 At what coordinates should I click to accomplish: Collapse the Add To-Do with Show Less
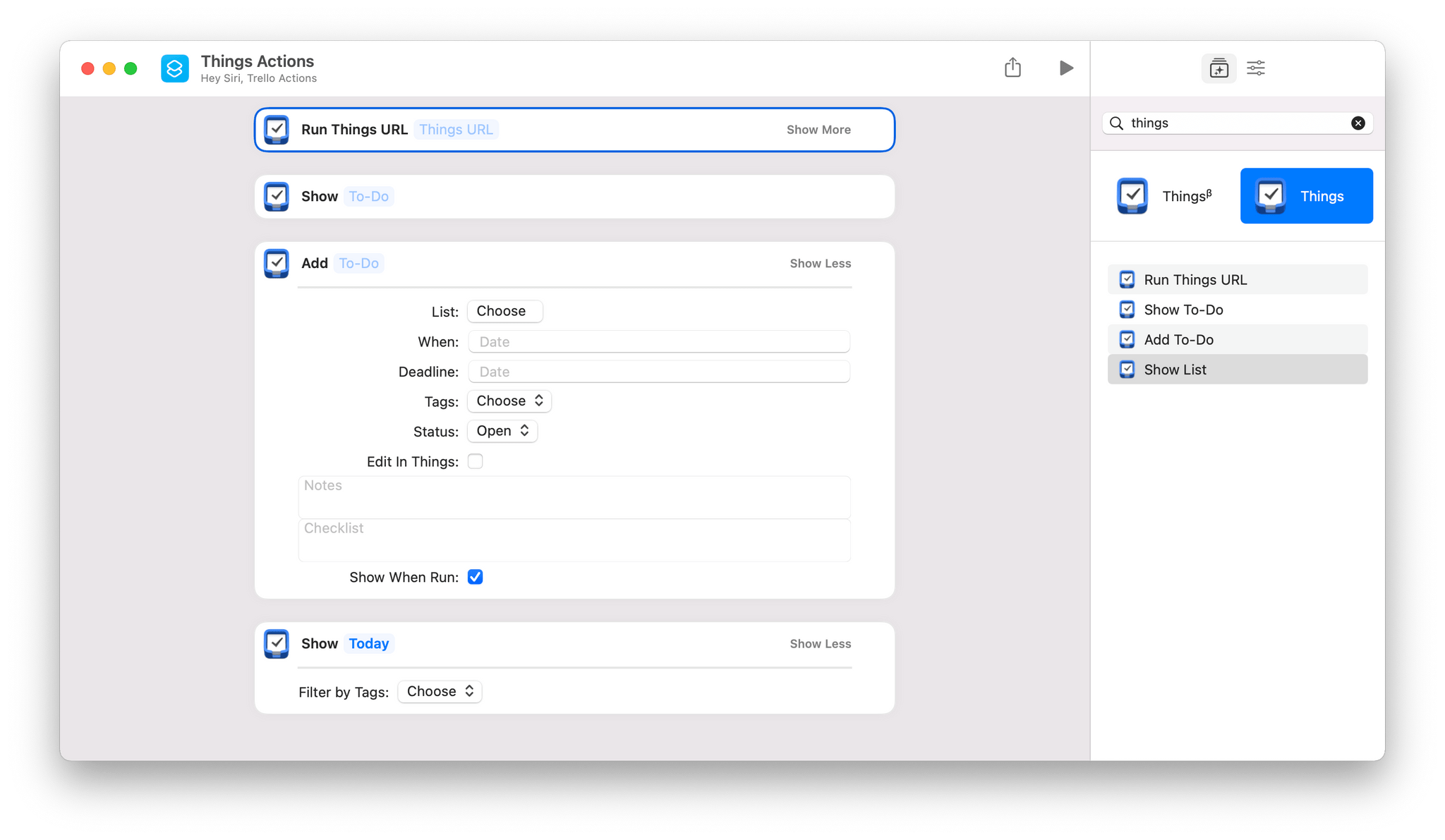(820, 262)
